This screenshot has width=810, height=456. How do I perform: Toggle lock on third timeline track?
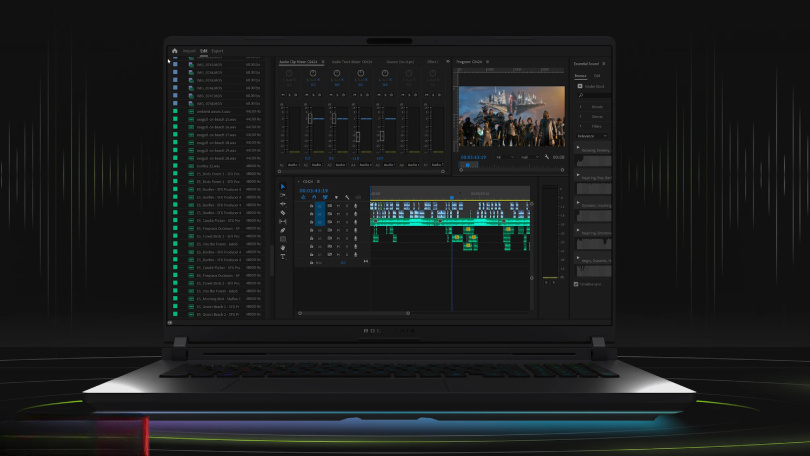pos(311,222)
